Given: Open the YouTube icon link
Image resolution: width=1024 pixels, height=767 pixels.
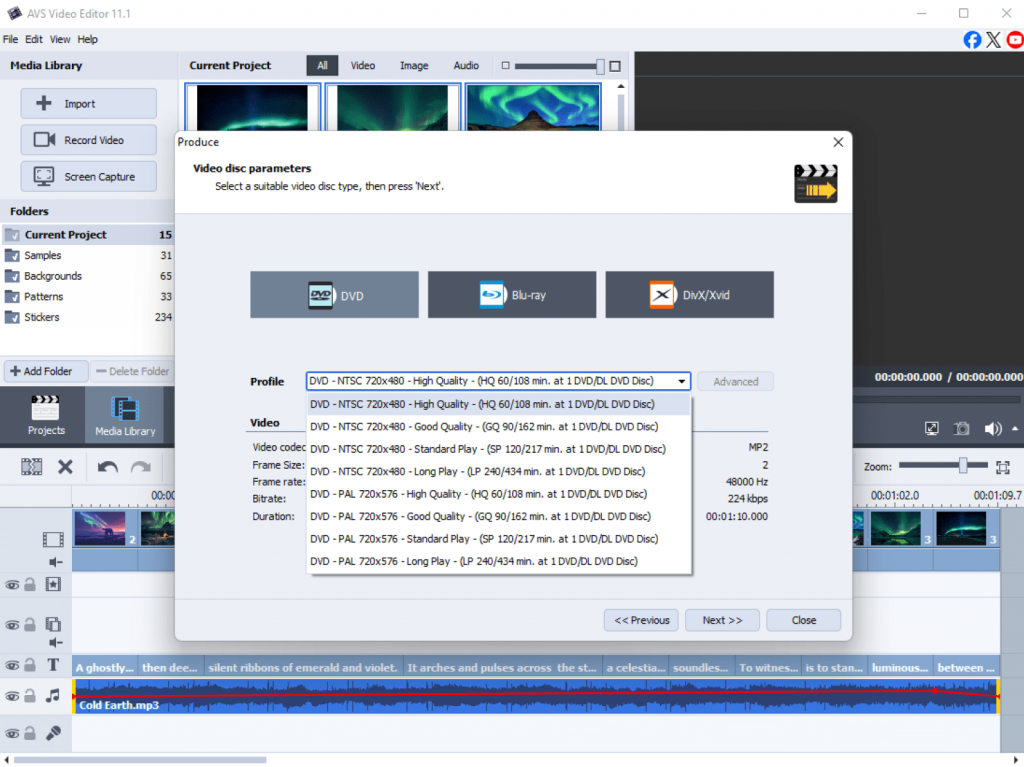Looking at the screenshot, I should point(1016,40).
